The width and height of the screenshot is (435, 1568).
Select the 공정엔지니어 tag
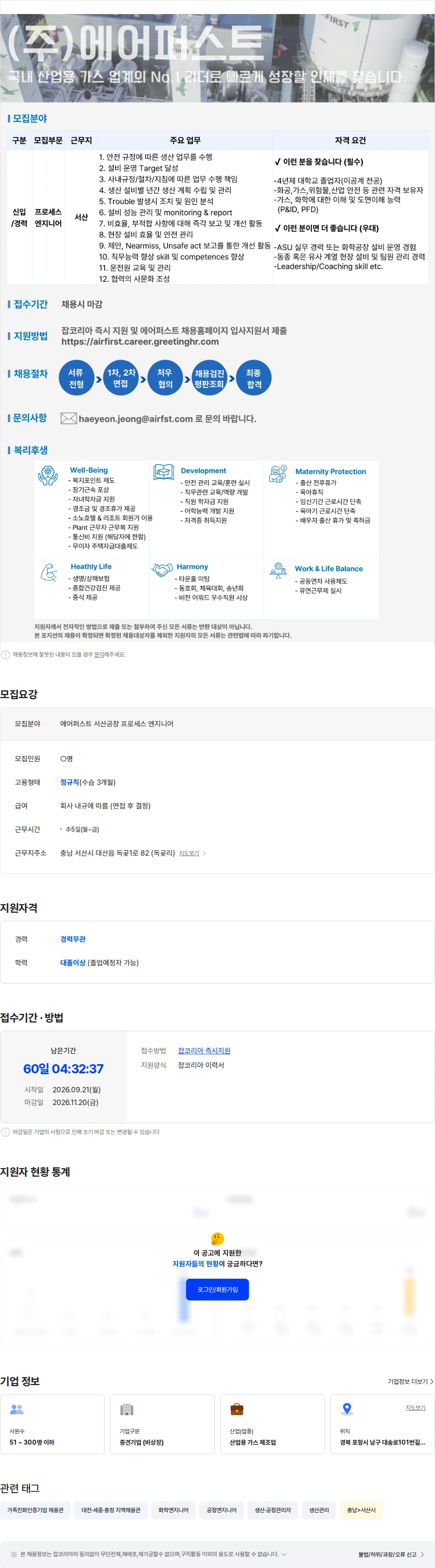pyautogui.click(x=222, y=1510)
